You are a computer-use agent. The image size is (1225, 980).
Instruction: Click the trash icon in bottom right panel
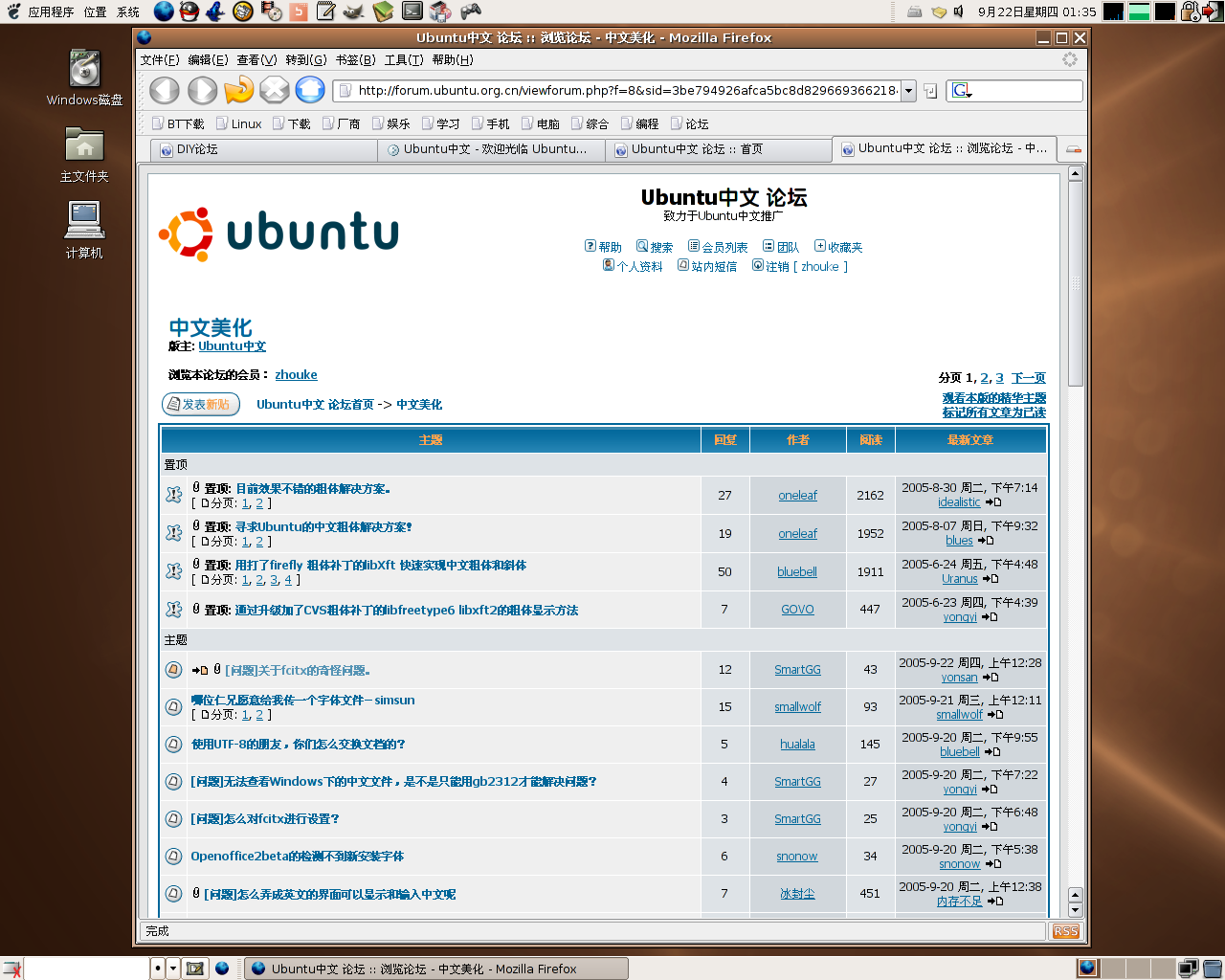pos(1213,969)
